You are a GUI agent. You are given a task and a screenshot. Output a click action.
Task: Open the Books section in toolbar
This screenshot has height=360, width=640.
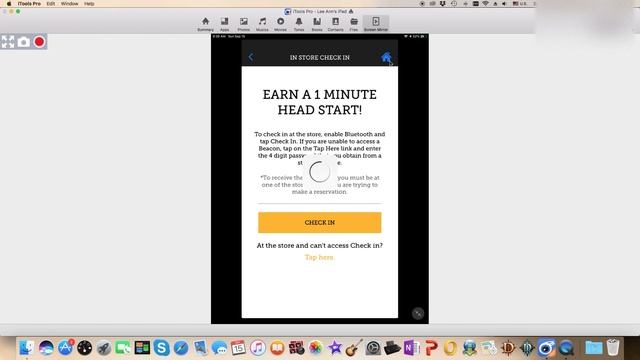coord(317,24)
